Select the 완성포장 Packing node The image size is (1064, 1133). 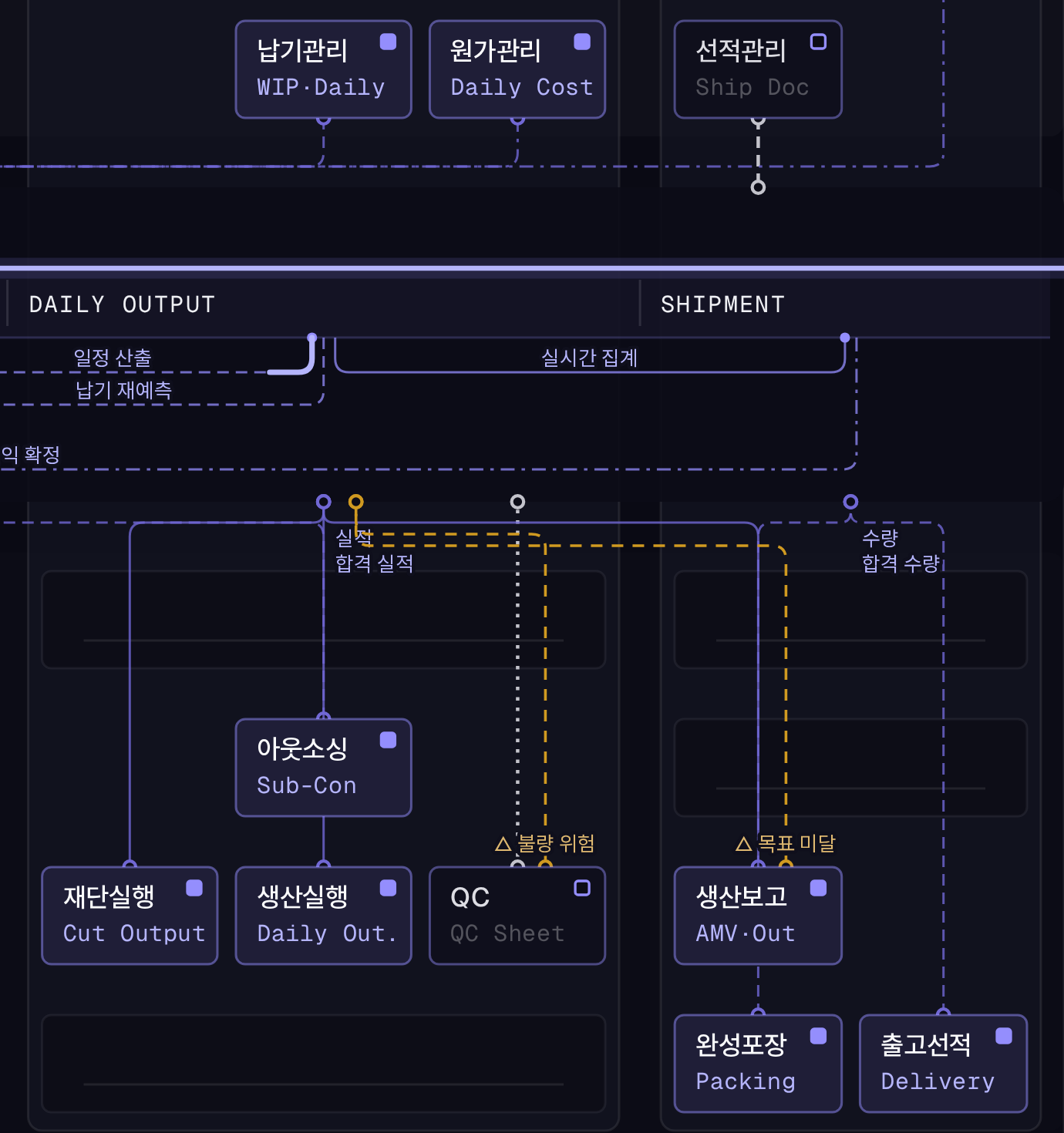tap(758, 1064)
